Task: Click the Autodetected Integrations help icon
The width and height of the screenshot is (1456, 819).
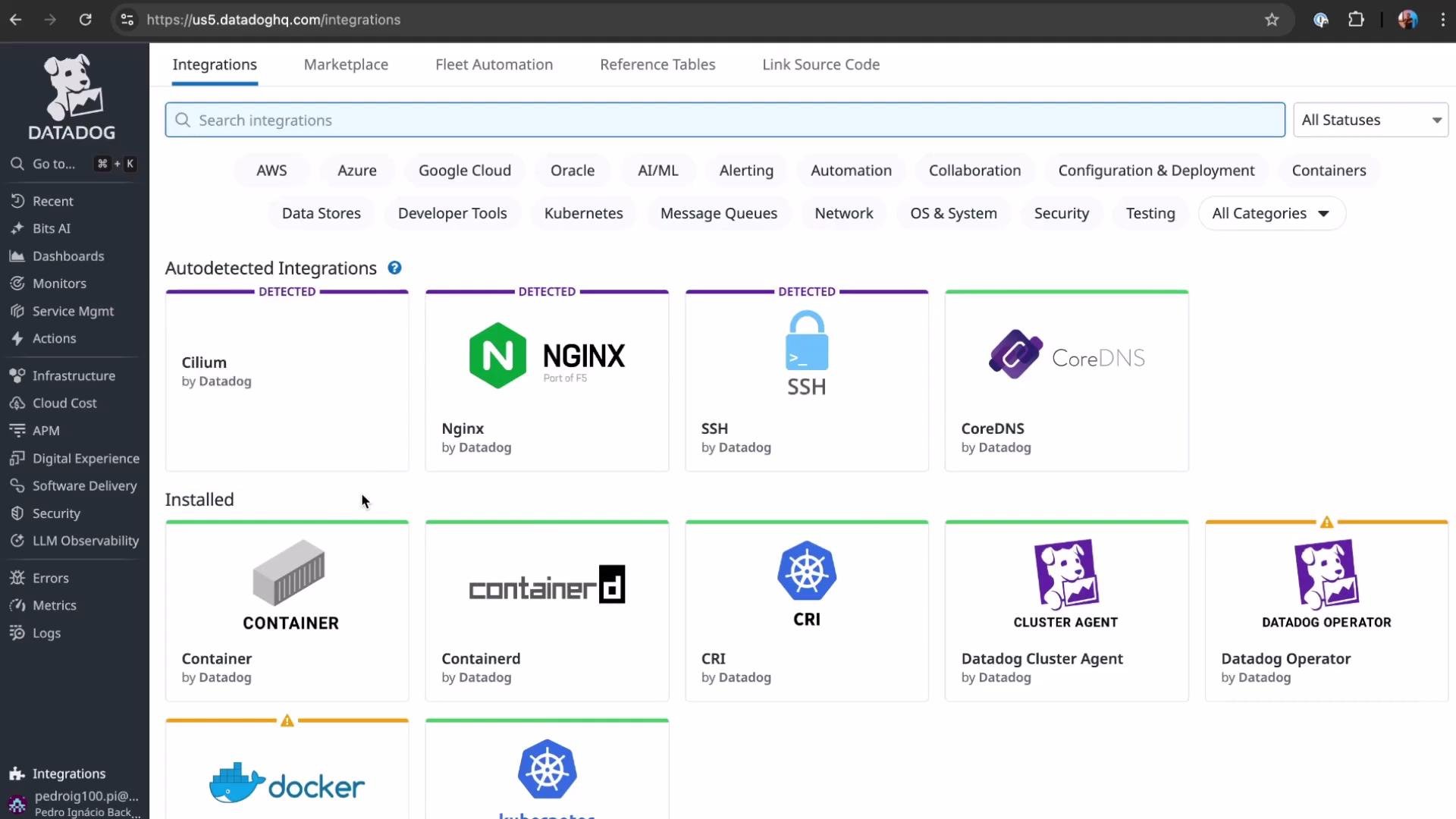Action: (394, 268)
